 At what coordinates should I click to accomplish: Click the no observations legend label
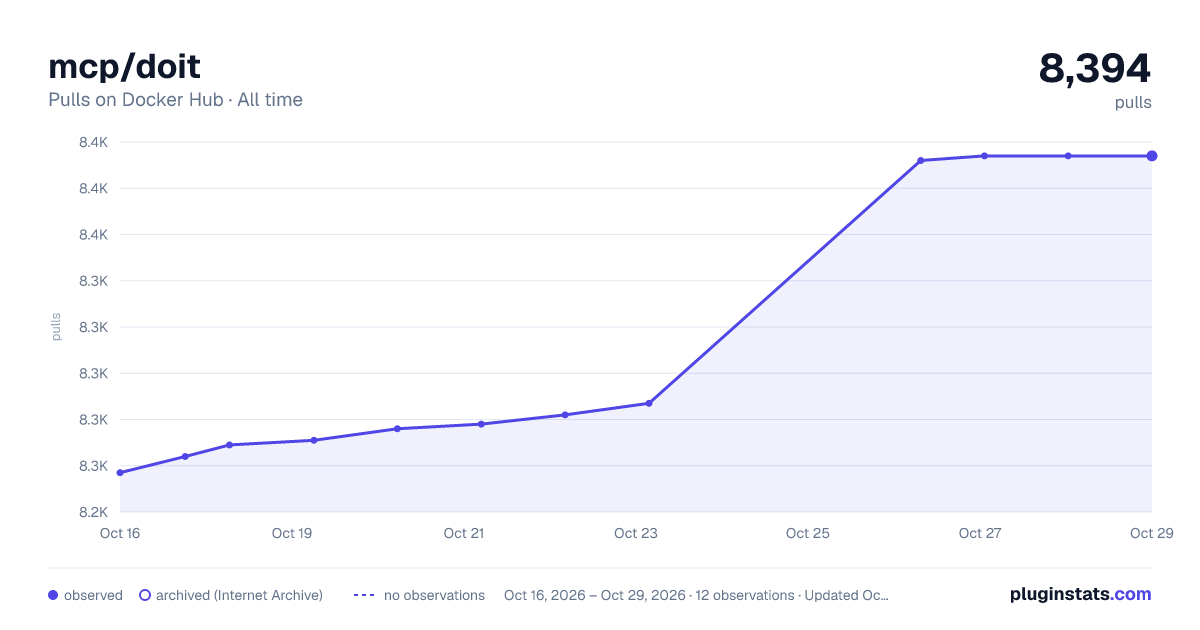click(434, 595)
